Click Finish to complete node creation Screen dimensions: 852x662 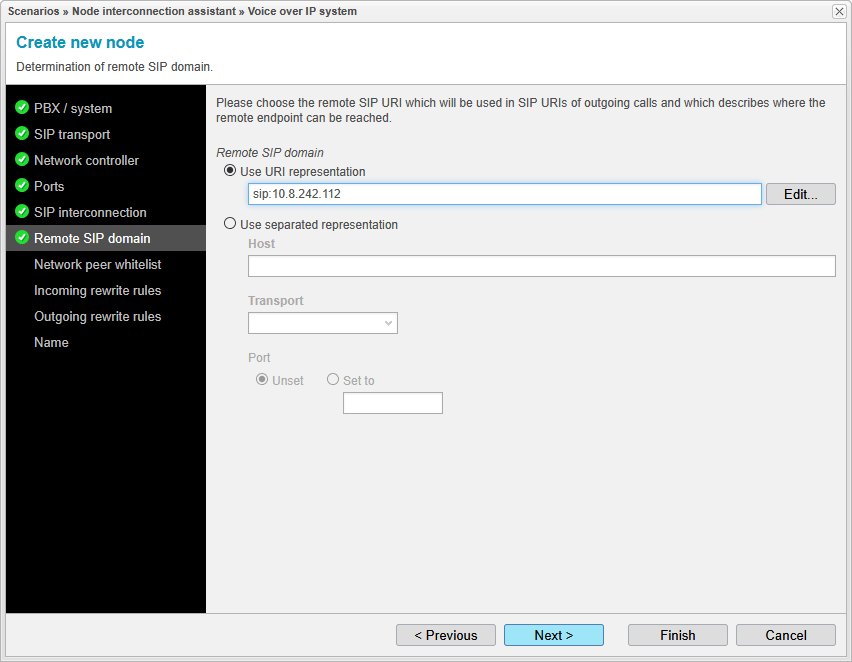click(x=677, y=635)
